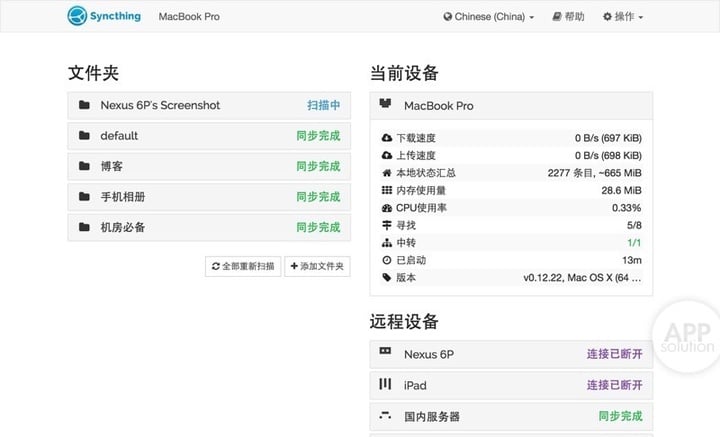Click the MacBook Pro device icon
The image size is (720, 437).
[385, 103]
